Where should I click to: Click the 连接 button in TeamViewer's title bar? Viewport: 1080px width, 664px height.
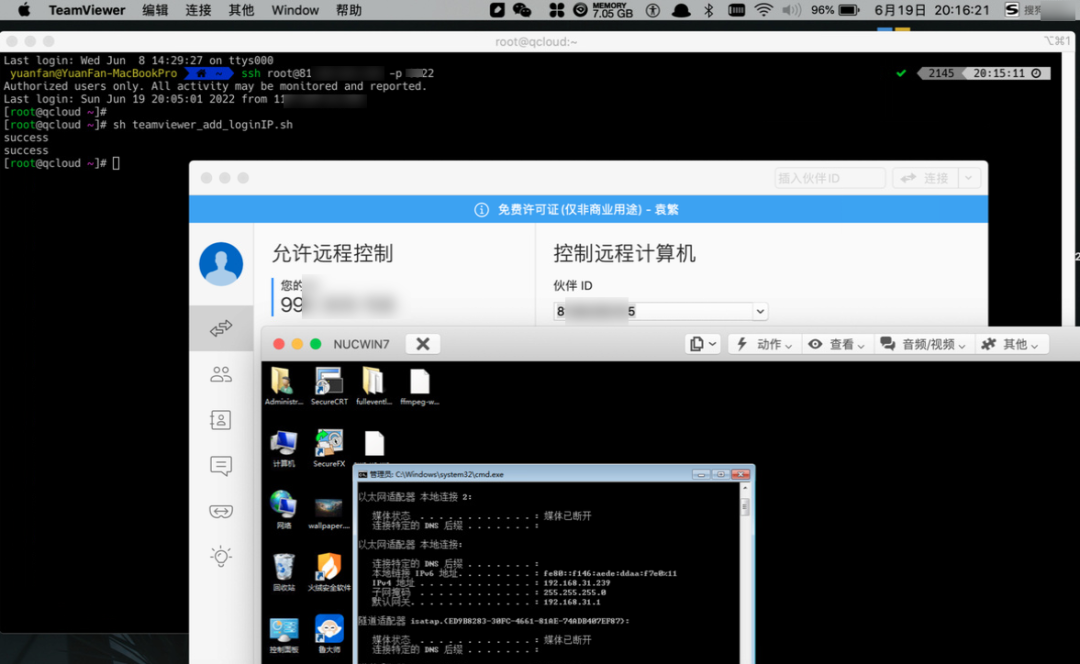[925, 178]
